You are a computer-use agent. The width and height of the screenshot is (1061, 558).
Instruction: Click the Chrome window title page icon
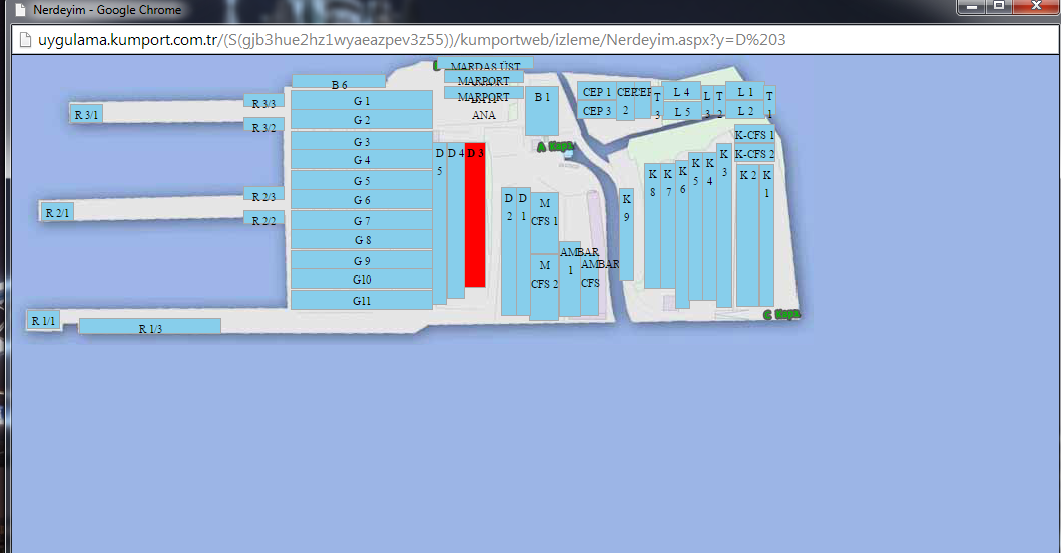(20, 9)
